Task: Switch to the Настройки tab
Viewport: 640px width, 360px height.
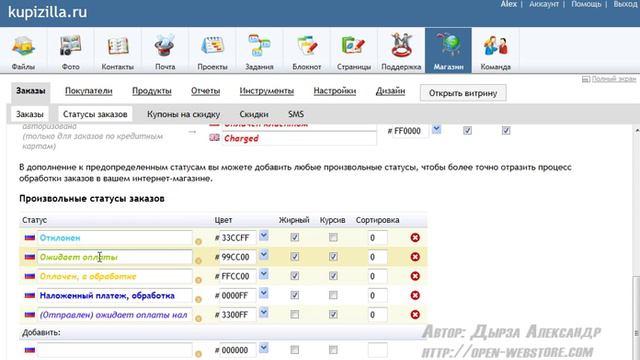Action: pos(335,91)
